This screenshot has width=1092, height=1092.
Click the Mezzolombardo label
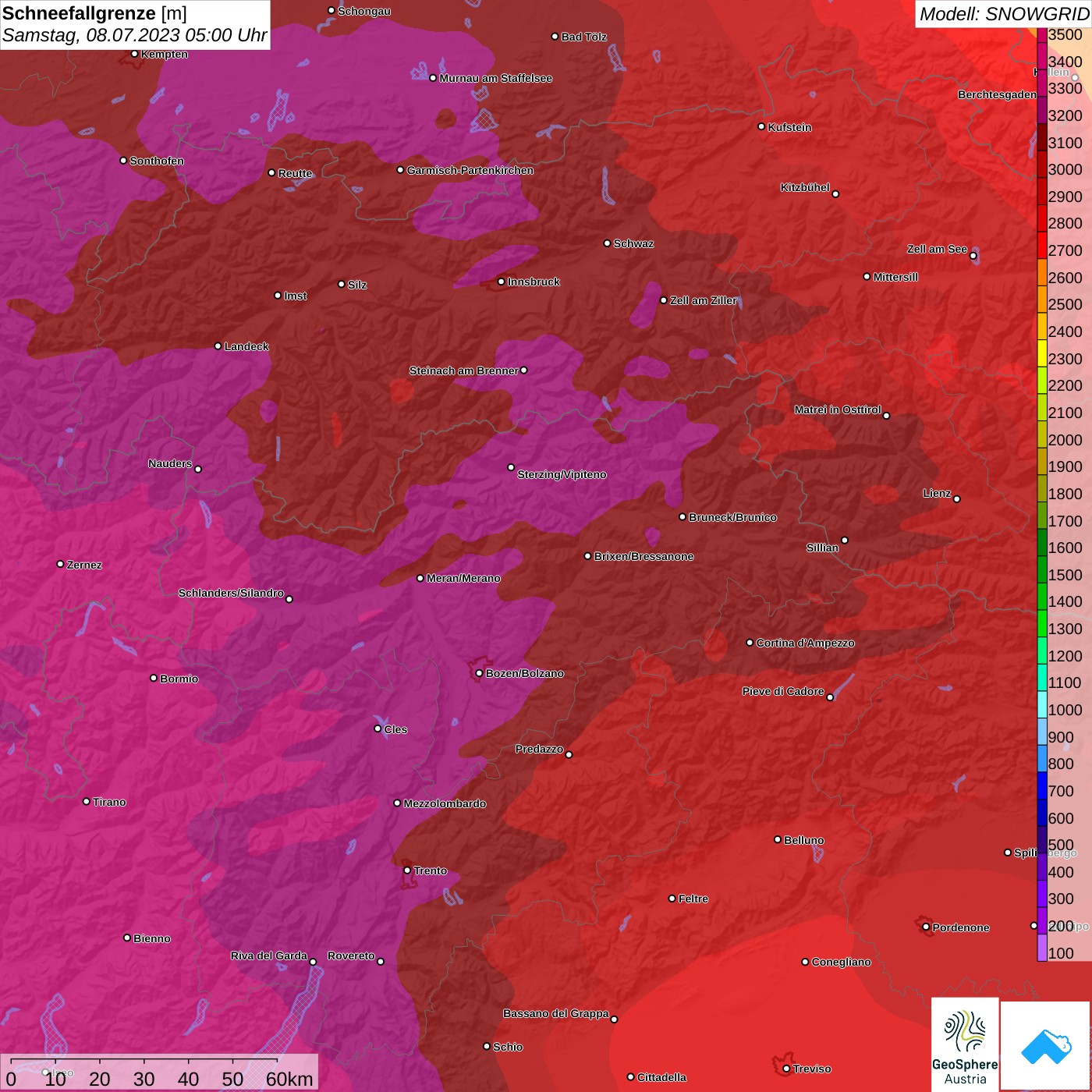[445, 803]
